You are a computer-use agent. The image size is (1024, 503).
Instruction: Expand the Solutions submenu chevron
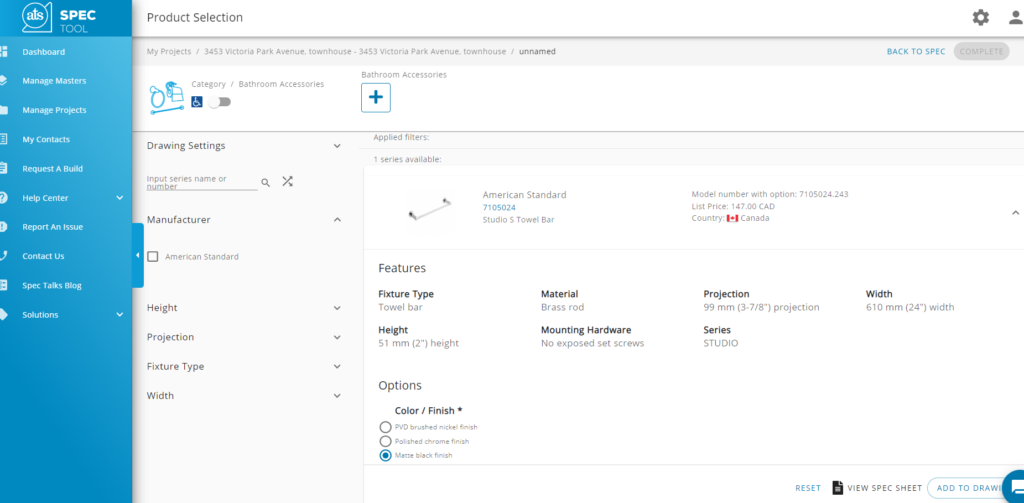120,315
